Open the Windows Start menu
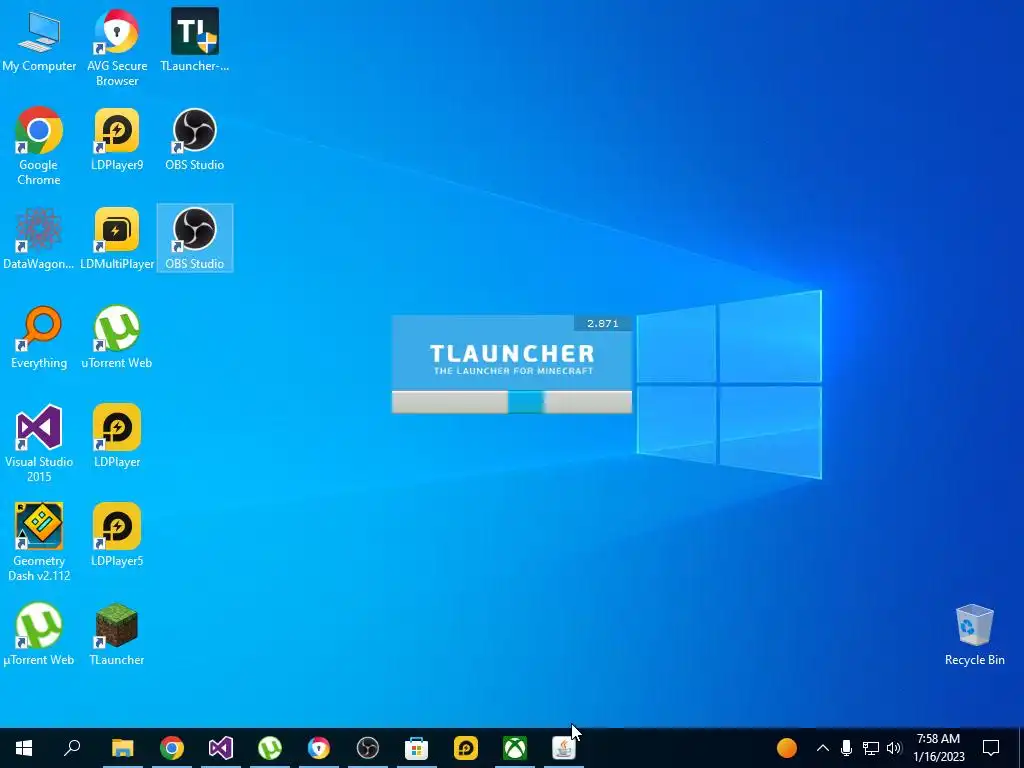This screenshot has height=768, width=1024. click(24, 748)
